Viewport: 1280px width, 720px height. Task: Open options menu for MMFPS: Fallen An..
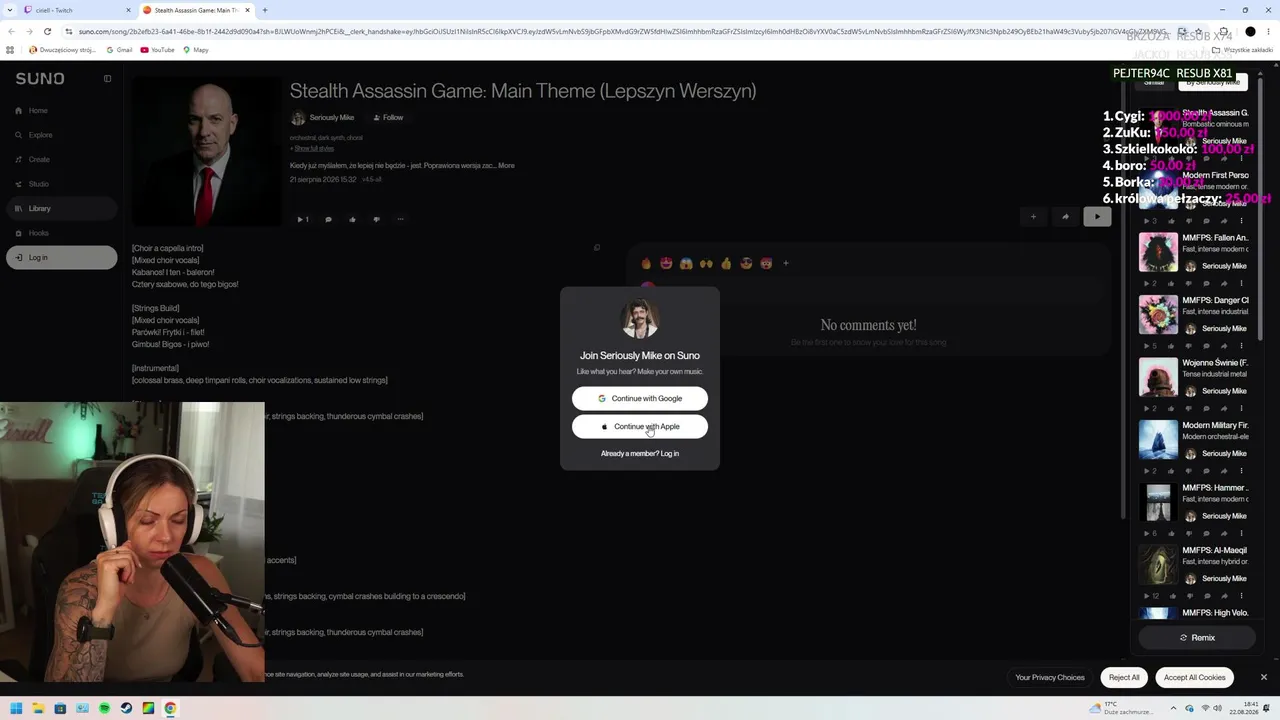1241,283
